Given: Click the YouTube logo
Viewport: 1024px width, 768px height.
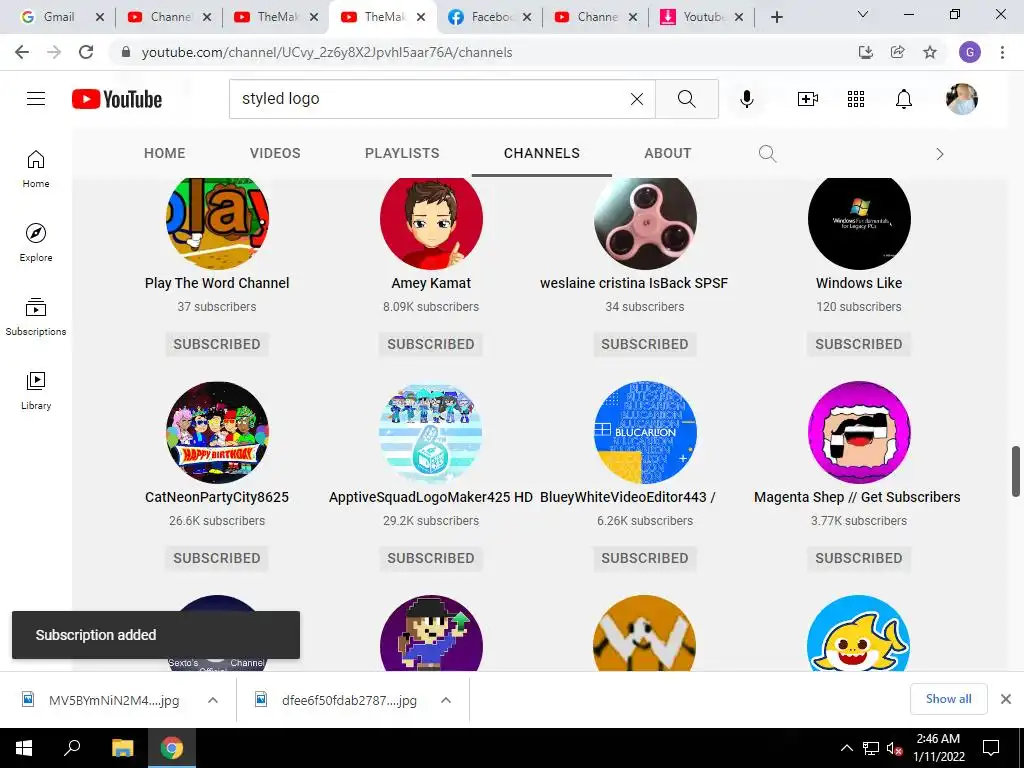Looking at the screenshot, I should (117, 99).
